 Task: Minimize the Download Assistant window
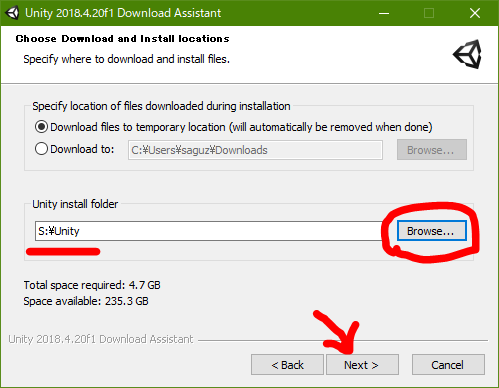coord(384,13)
